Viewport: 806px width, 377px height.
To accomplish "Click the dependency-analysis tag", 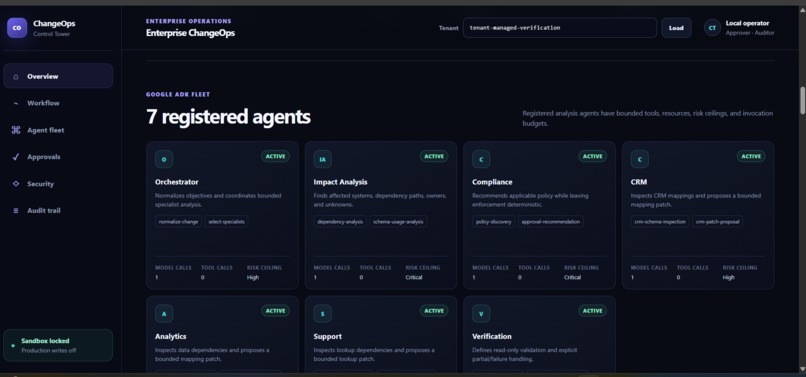I will click(x=340, y=222).
